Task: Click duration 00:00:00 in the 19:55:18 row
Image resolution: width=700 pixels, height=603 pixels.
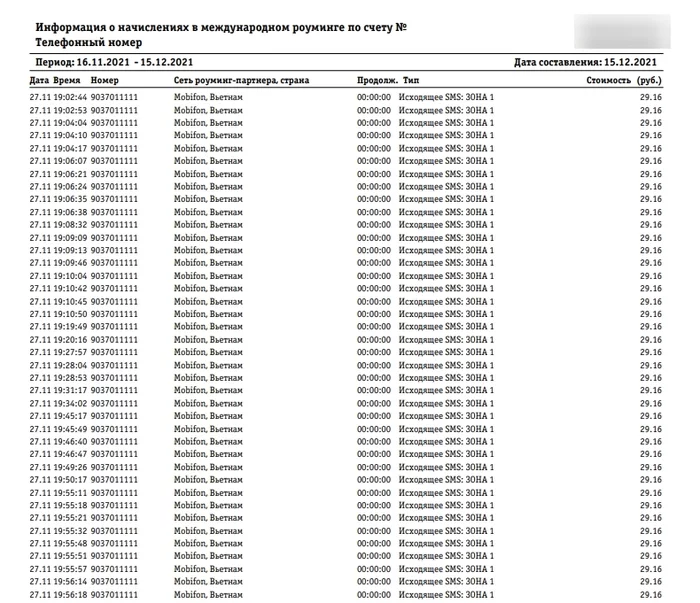Action: pos(374,506)
